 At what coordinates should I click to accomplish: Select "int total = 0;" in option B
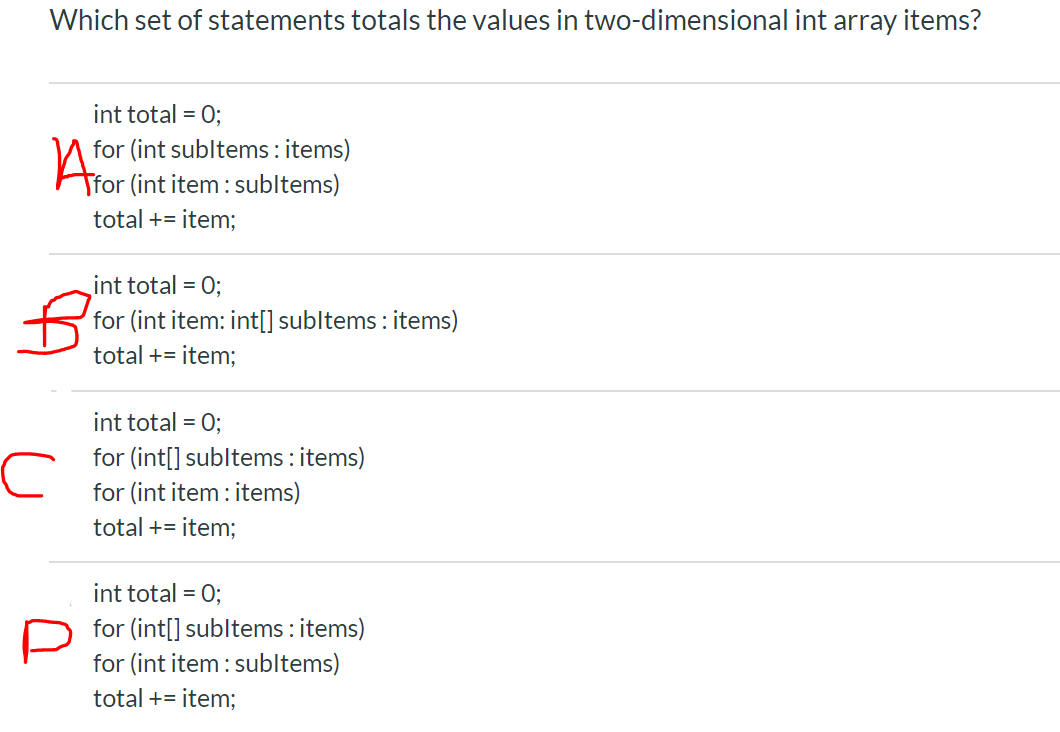[157, 286]
